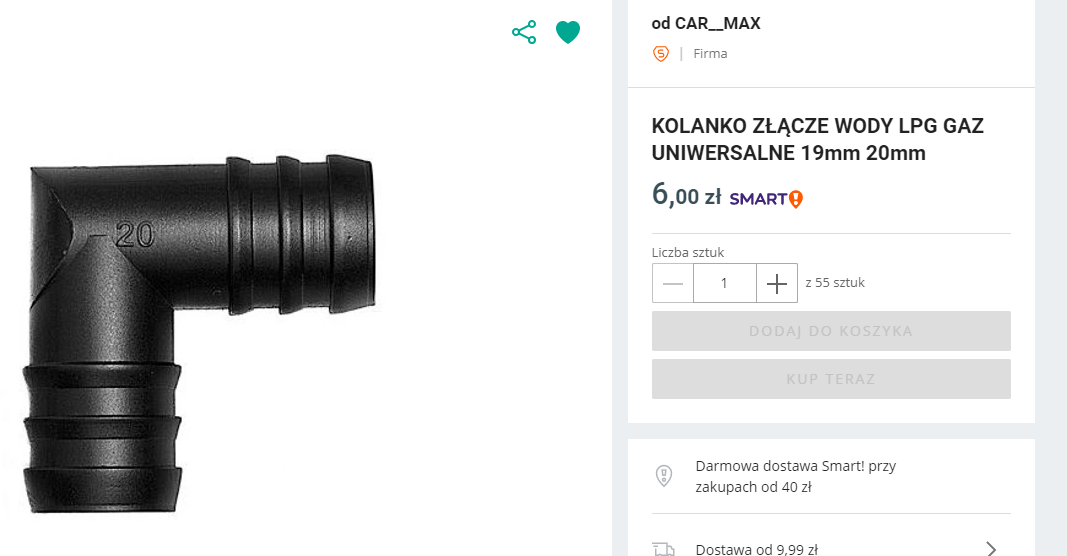The width and height of the screenshot is (1067, 556).
Task: Click the Firma seller type label
Action: (x=710, y=54)
